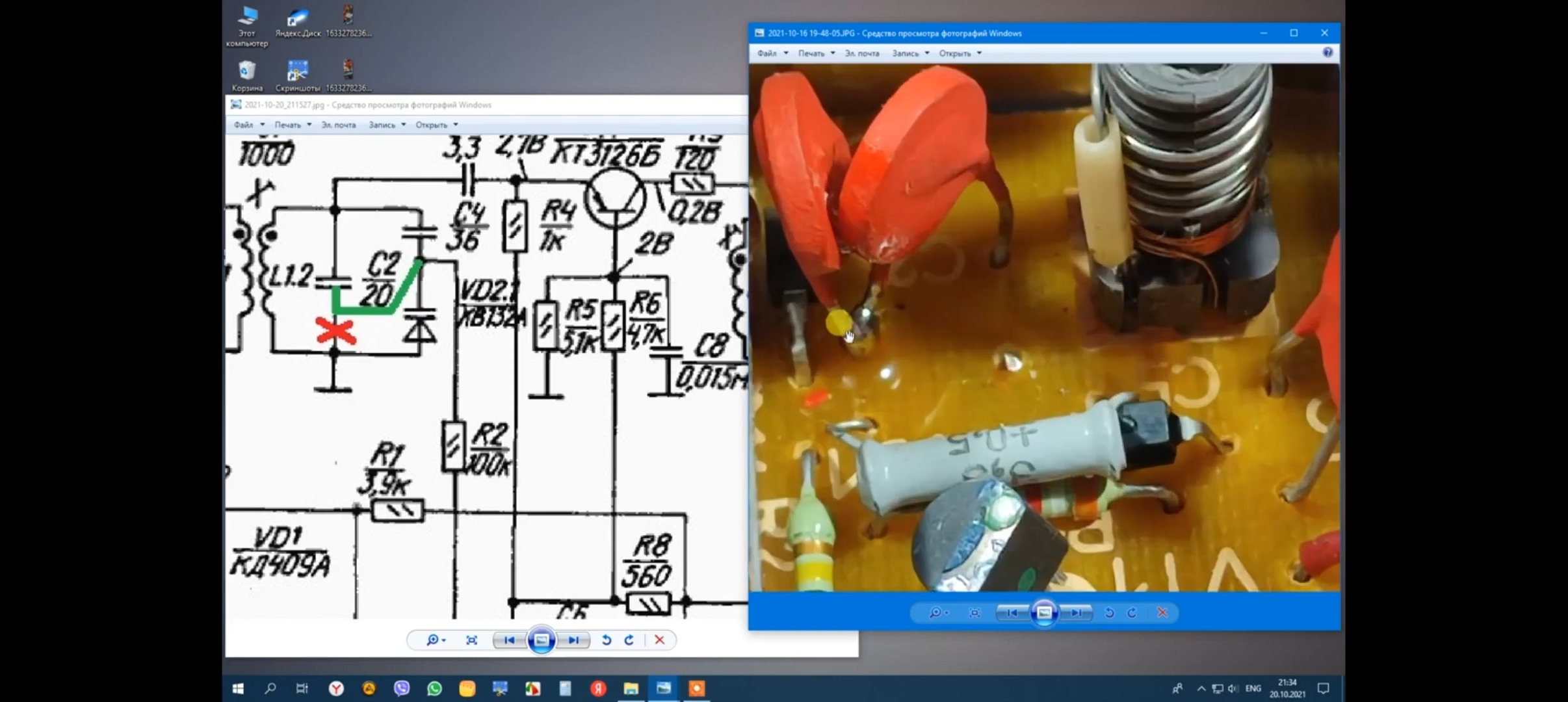Viewport: 1568px width, 702px height.
Task: Go to next photo in right viewer
Action: pyautogui.click(x=1077, y=612)
